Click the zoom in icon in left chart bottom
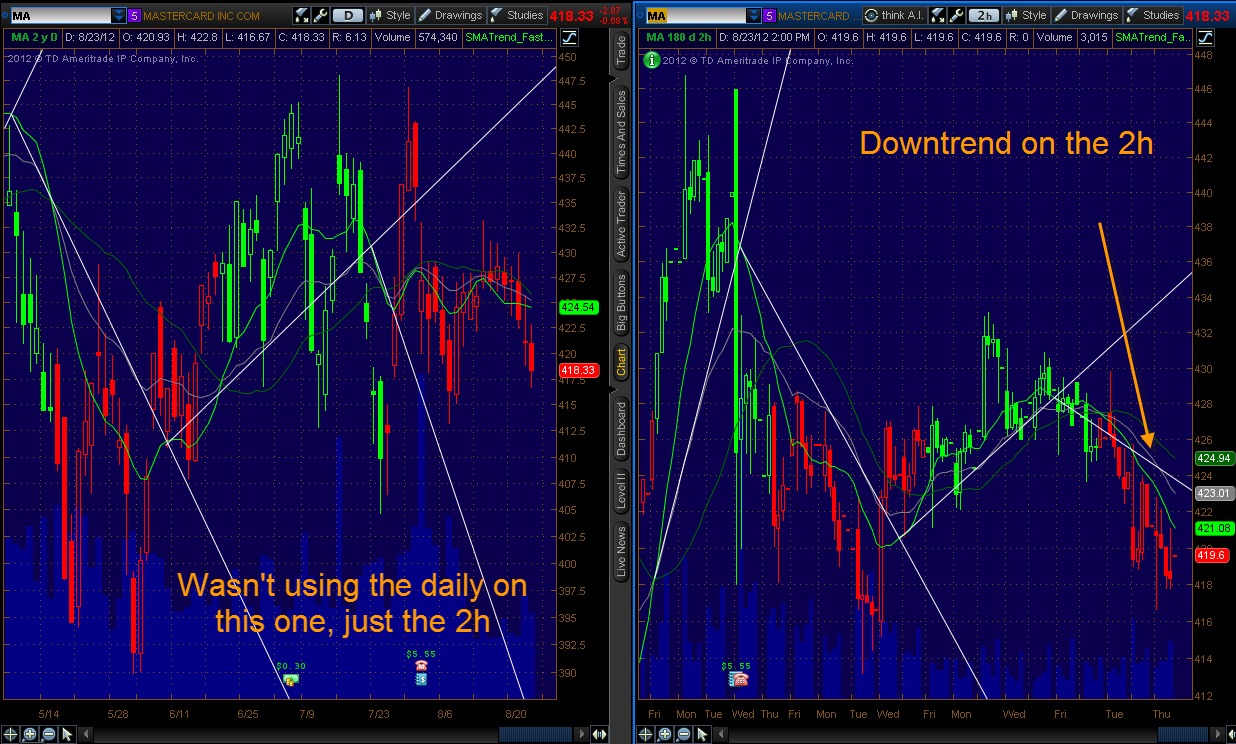Image resolution: width=1236 pixels, height=744 pixels. [31, 733]
